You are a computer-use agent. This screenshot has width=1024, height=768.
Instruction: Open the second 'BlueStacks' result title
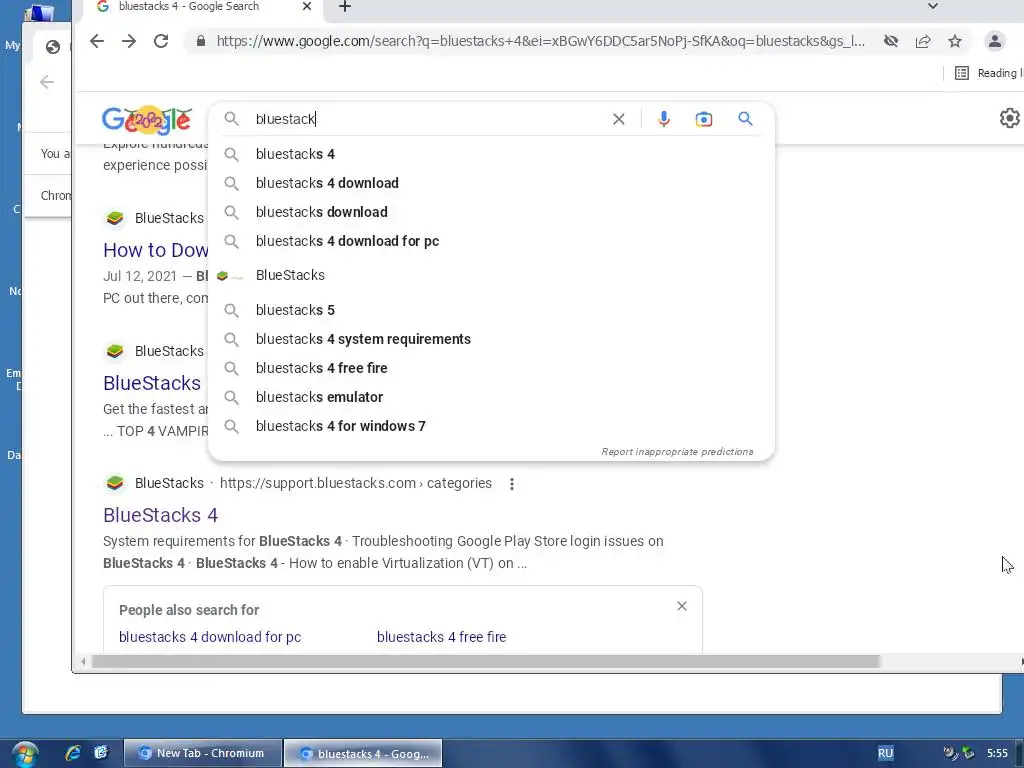point(152,383)
